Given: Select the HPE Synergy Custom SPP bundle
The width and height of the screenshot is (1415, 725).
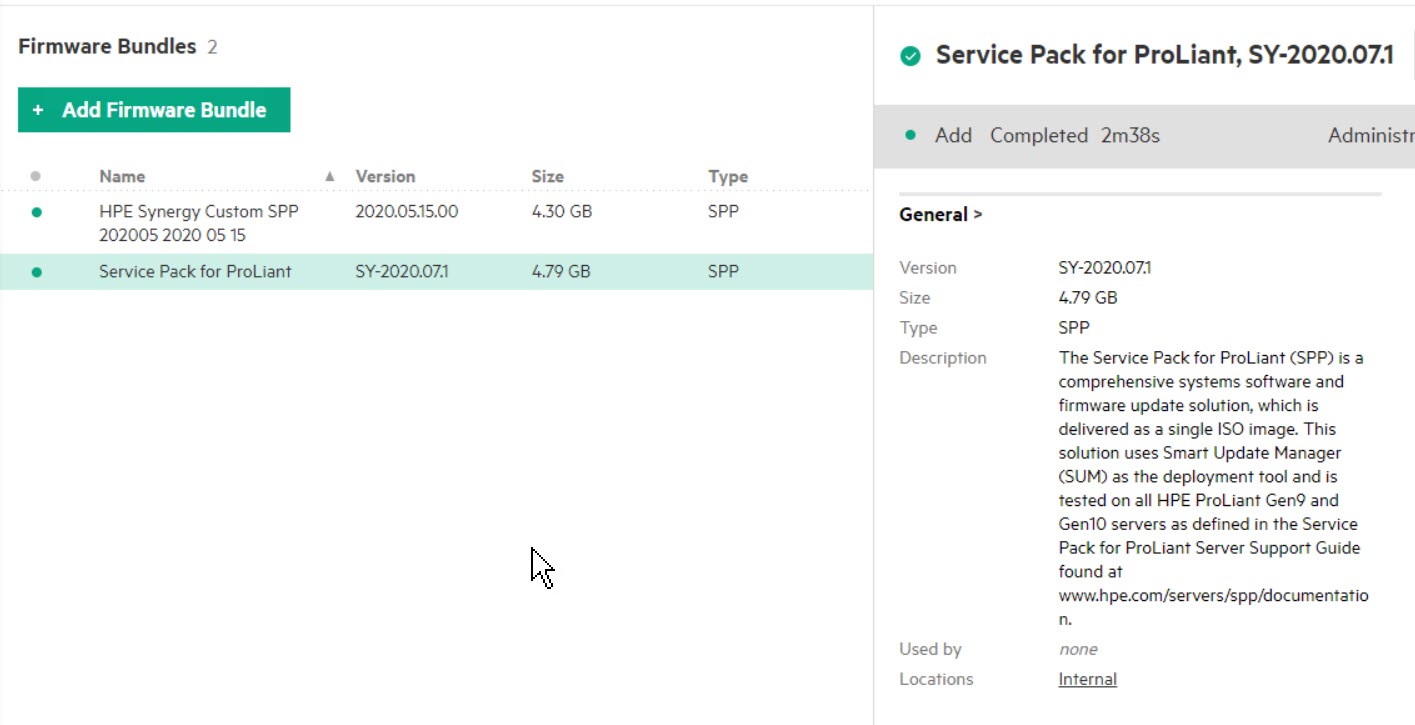Looking at the screenshot, I should tap(198, 223).
